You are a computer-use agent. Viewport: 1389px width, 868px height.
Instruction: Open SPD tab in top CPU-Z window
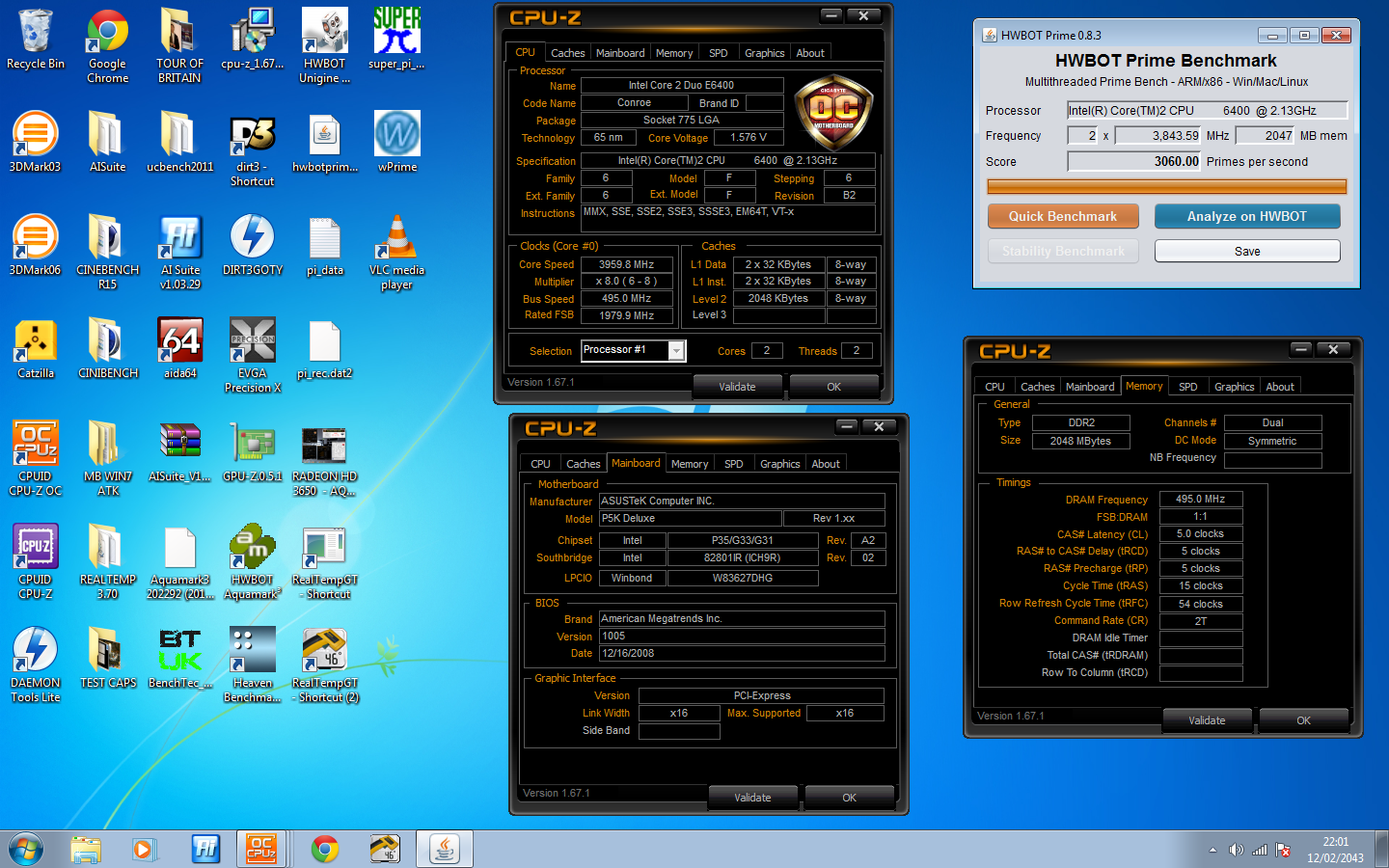click(x=719, y=53)
